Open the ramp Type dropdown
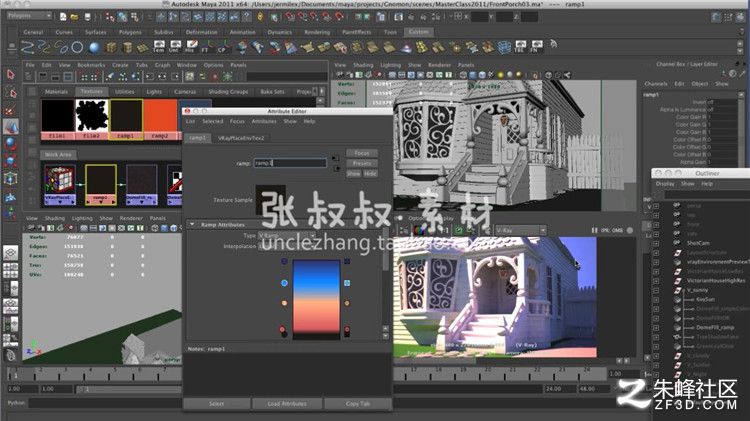This screenshot has height=421, width=750. coord(287,235)
